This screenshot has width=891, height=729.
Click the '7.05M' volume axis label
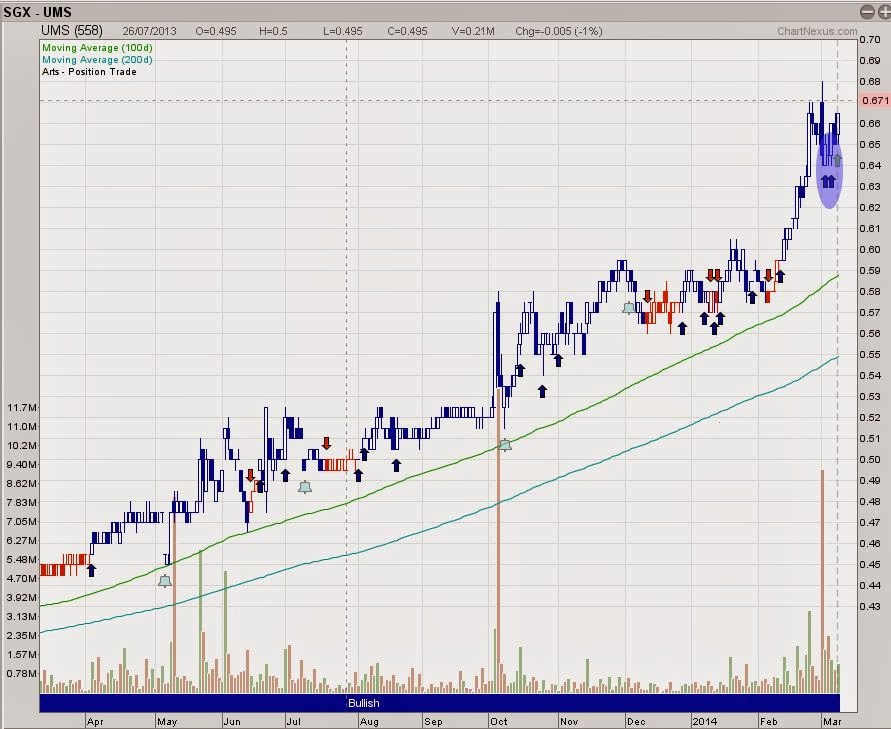[22, 521]
